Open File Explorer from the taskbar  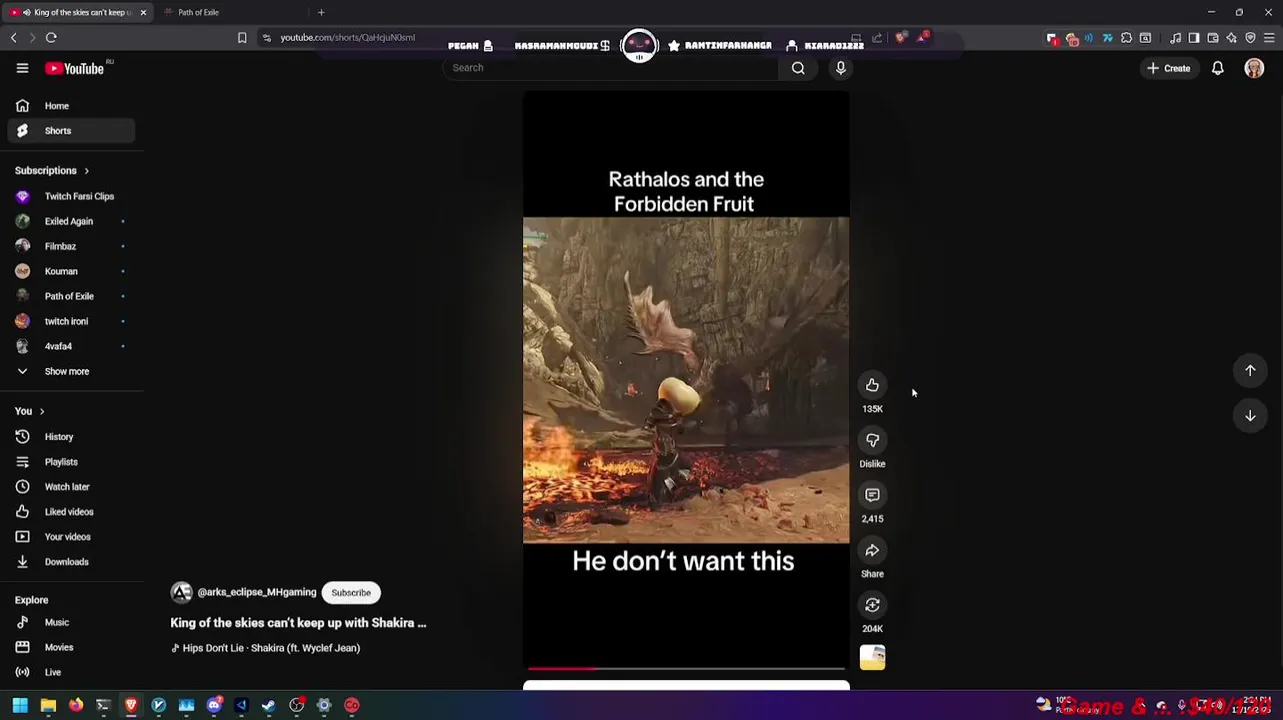pyautogui.click(x=48, y=706)
